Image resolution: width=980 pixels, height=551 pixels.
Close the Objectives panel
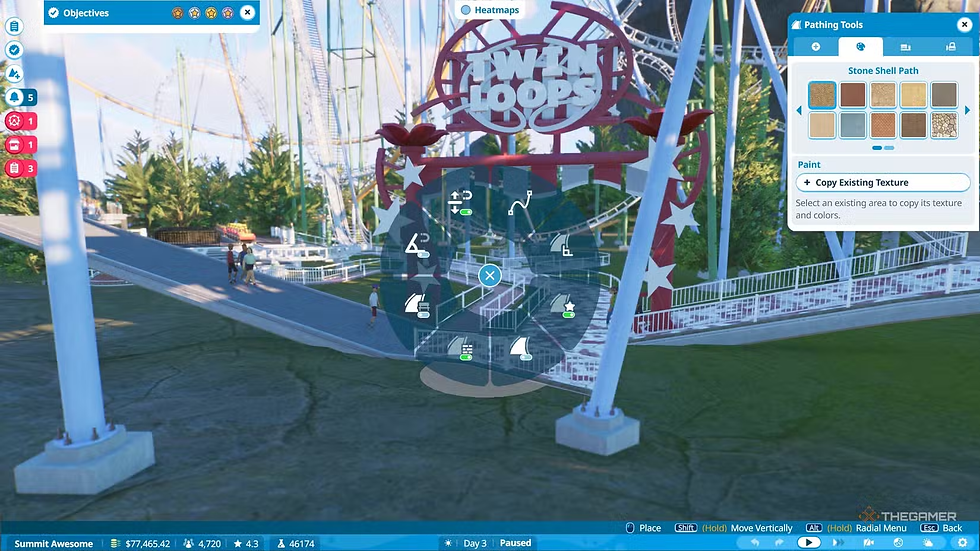(248, 12)
